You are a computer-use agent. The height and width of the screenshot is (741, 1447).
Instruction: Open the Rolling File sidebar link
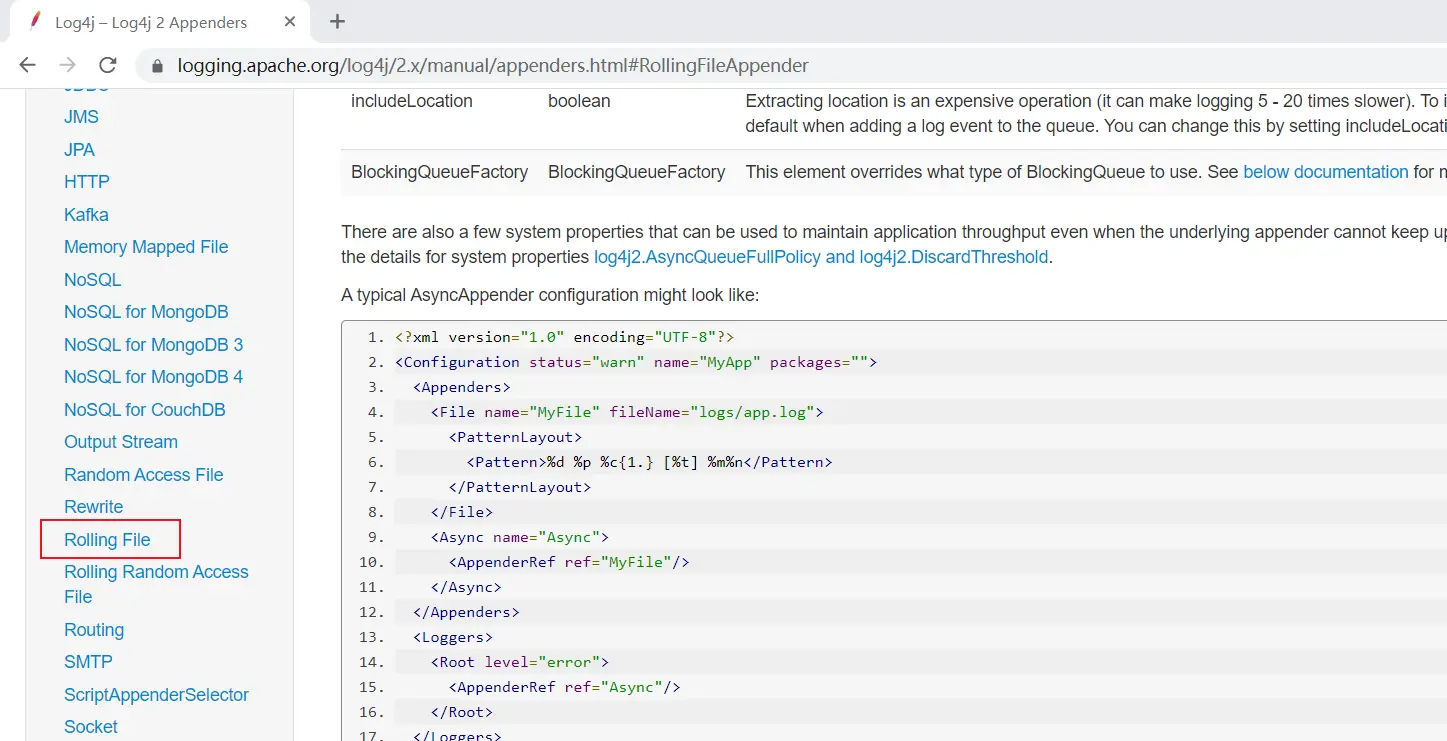click(x=107, y=540)
